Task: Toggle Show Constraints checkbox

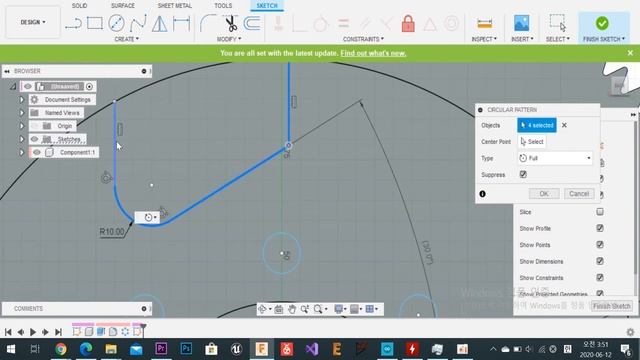Action: click(600, 278)
